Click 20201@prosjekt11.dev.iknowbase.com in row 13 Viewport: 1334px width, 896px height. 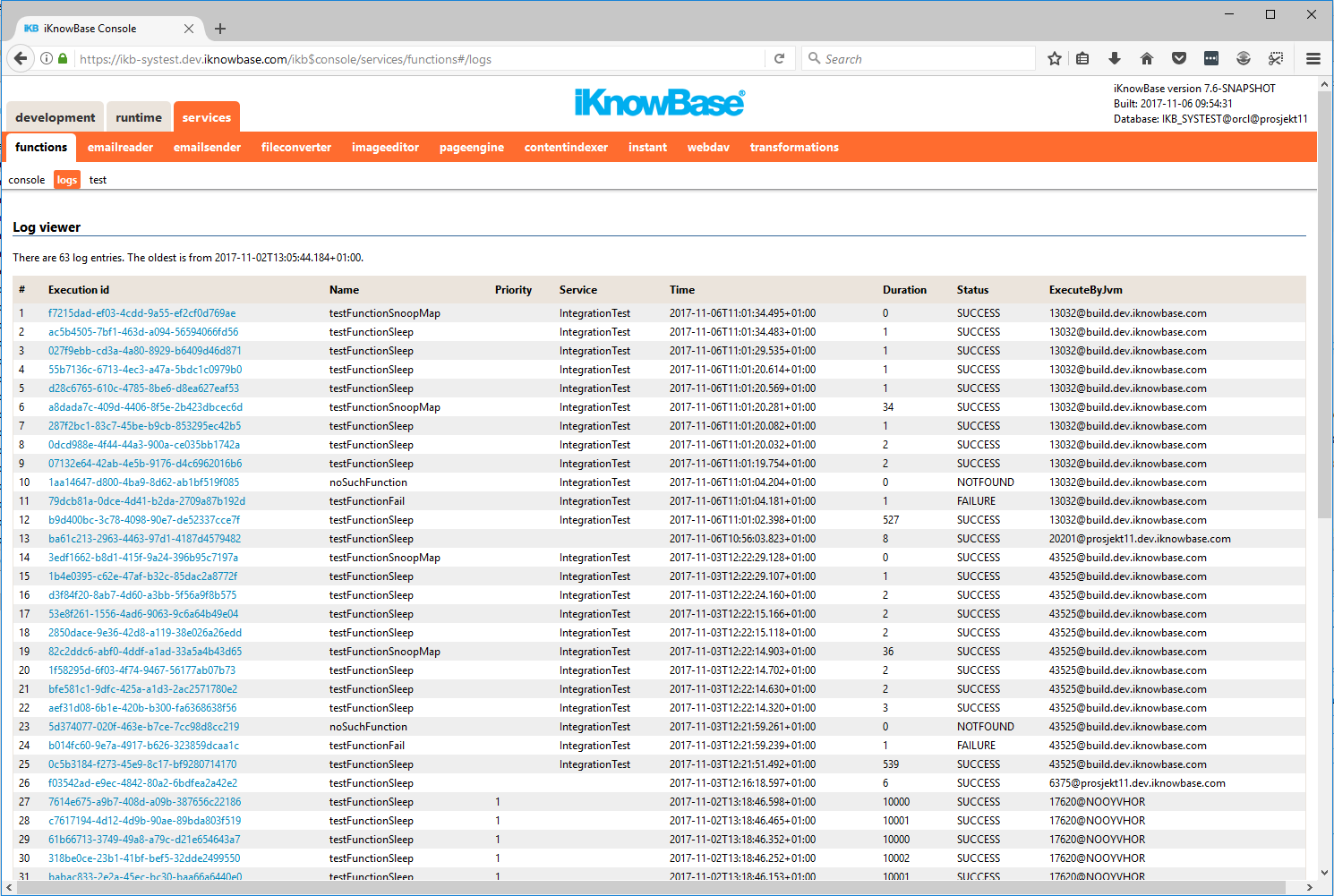(1140, 539)
